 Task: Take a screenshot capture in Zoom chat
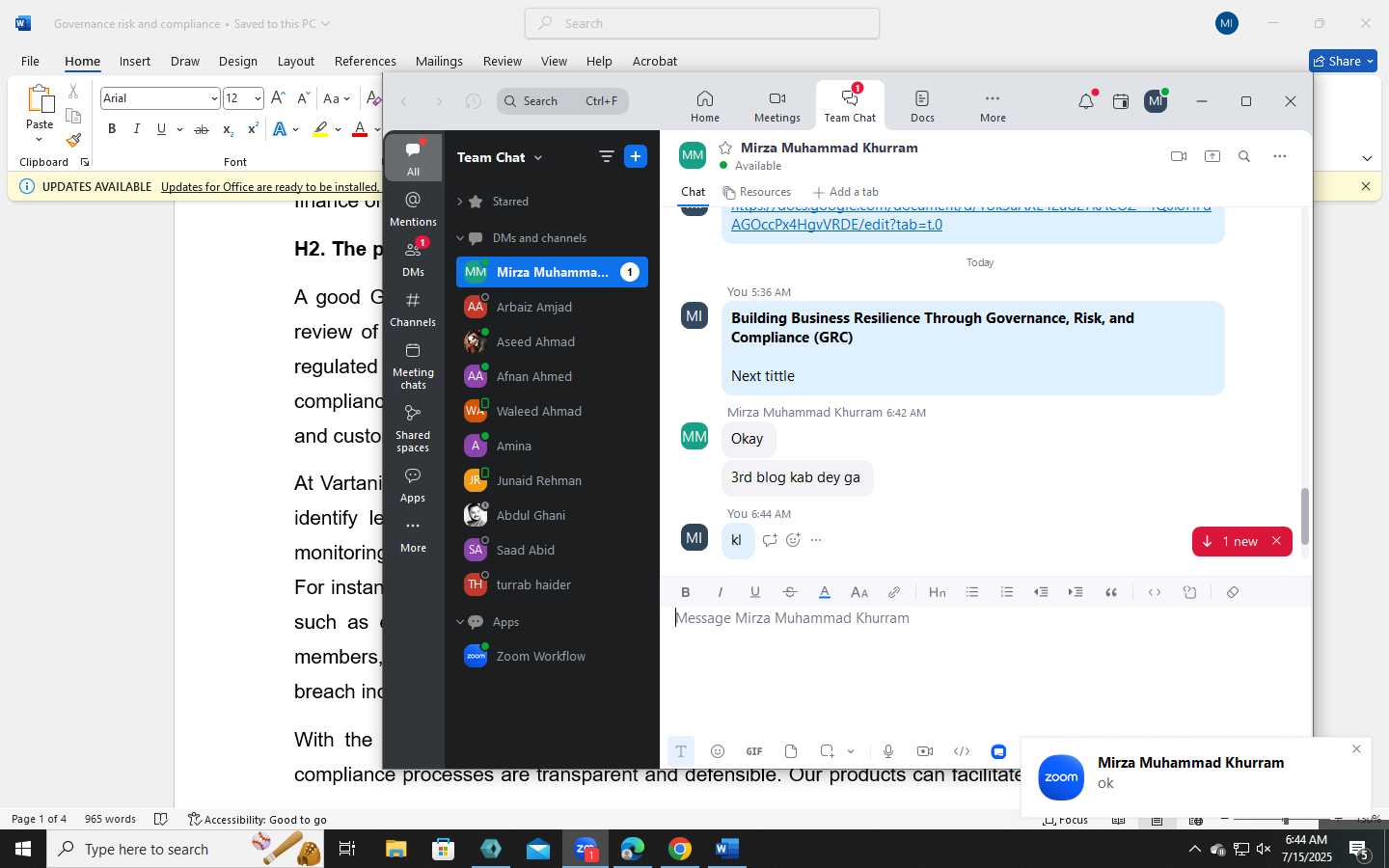(827, 751)
